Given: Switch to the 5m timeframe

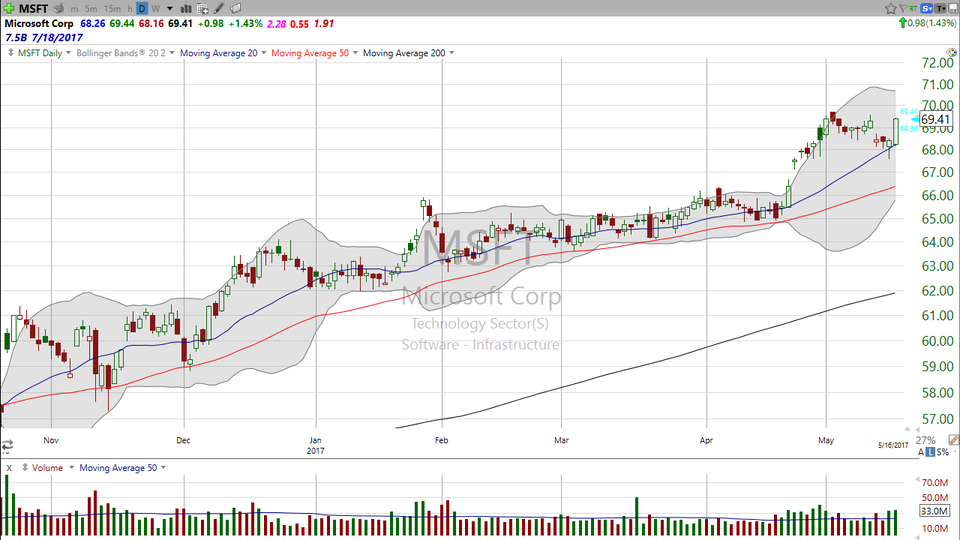Looking at the screenshot, I should coord(91,9).
